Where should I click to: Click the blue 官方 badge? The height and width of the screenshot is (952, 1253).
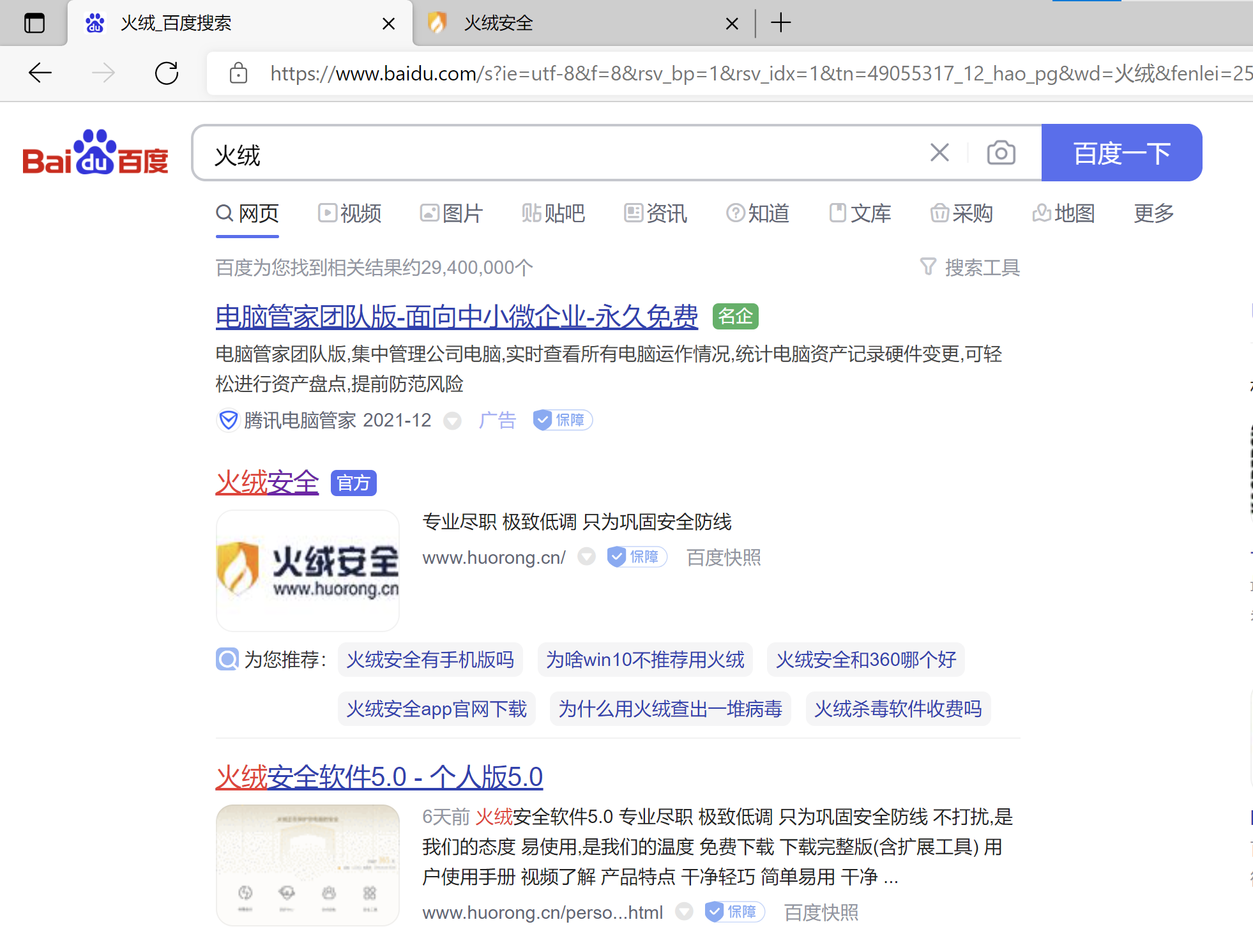(x=354, y=483)
